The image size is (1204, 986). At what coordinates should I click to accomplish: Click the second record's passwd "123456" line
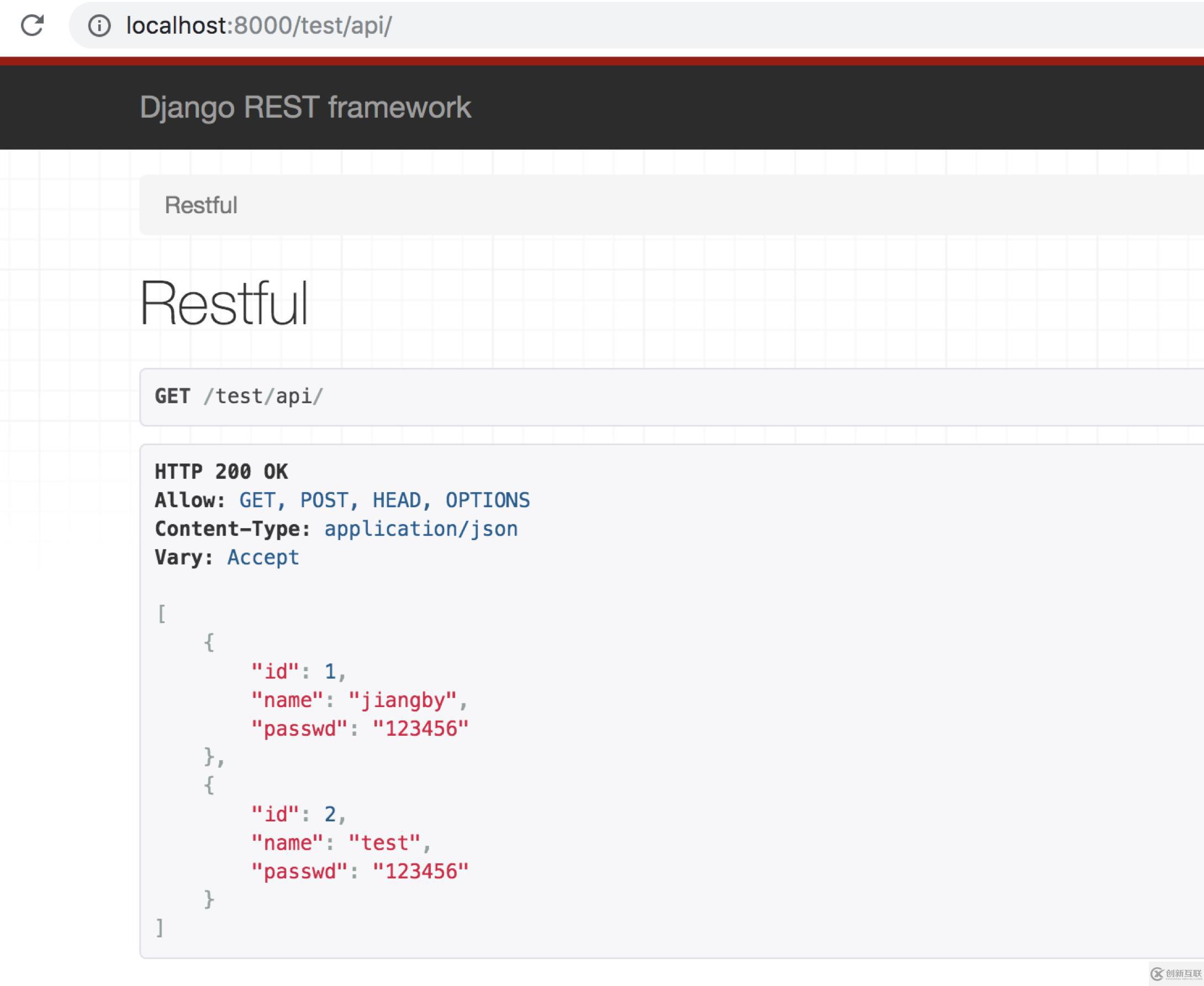click(360, 871)
